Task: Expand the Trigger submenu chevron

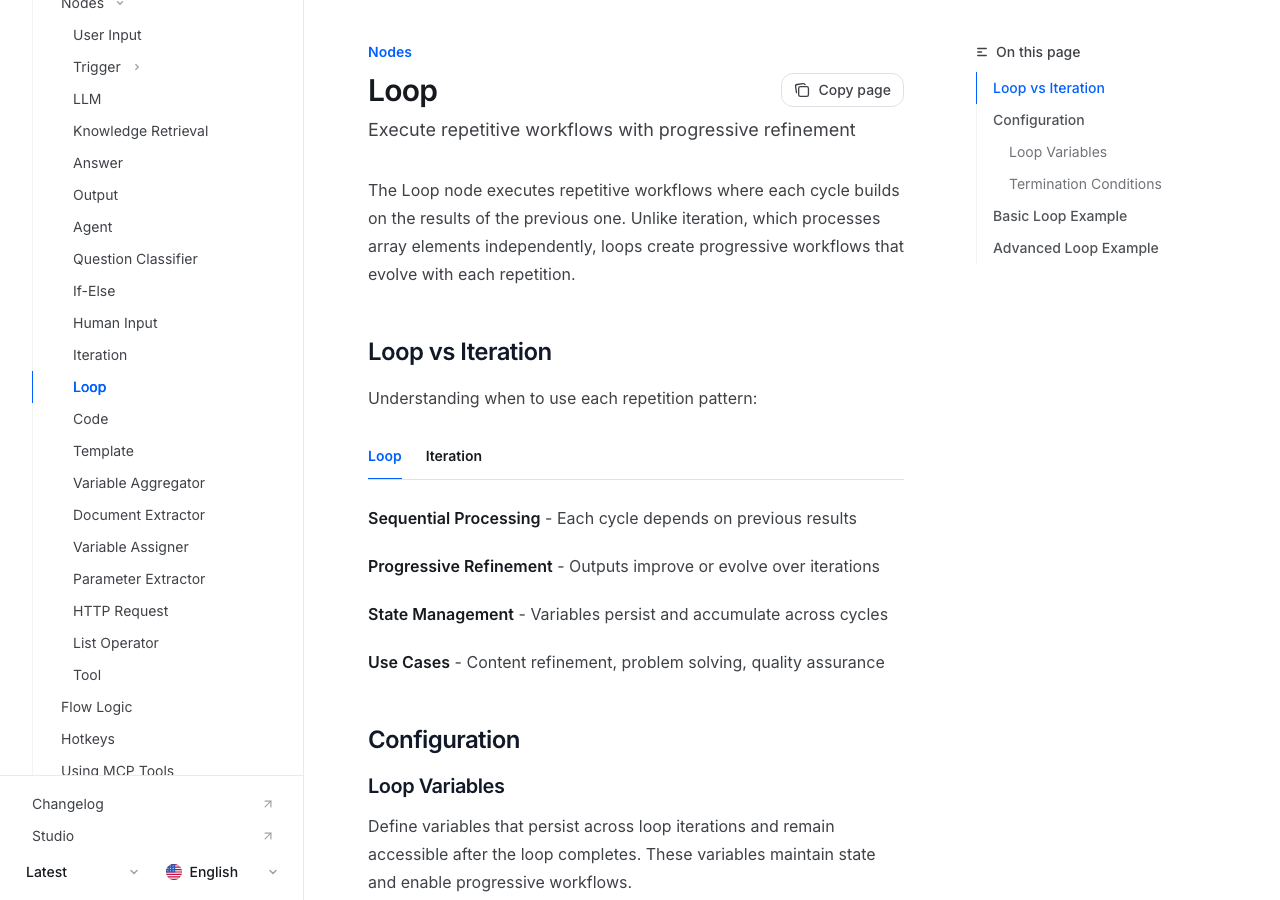Action: (137, 67)
